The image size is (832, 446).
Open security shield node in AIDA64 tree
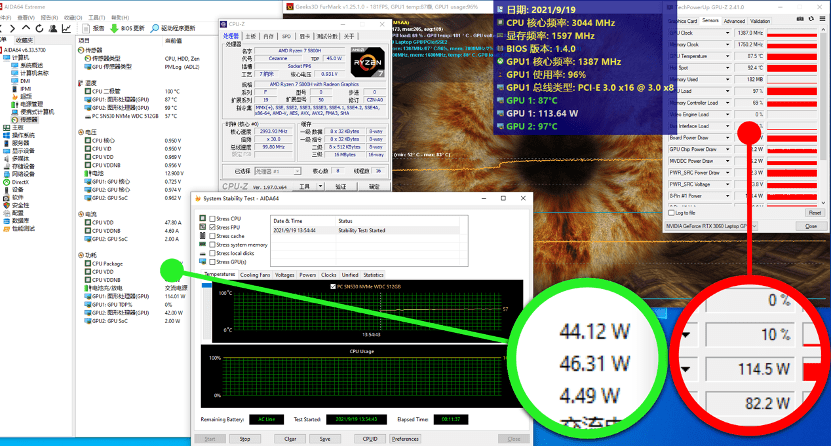point(16,205)
